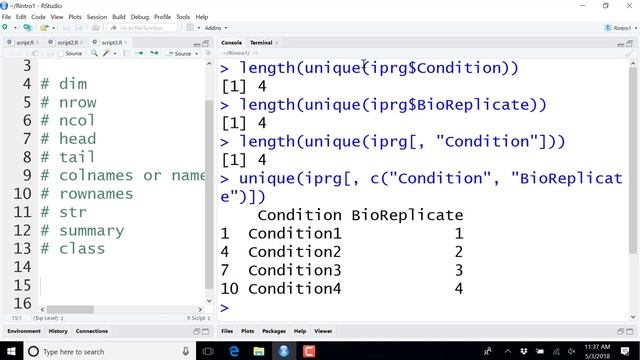Click the console input prompt line
This screenshot has width=640, height=360.
tap(423, 307)
